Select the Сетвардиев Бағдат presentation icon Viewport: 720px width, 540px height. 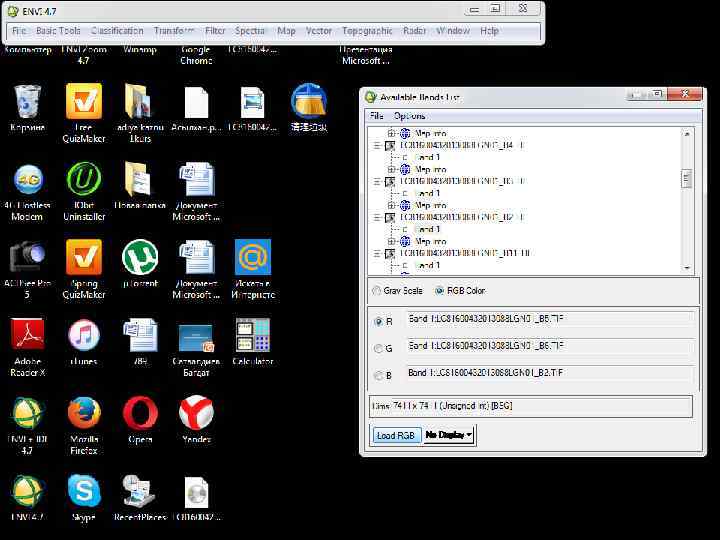coord(196,338)
